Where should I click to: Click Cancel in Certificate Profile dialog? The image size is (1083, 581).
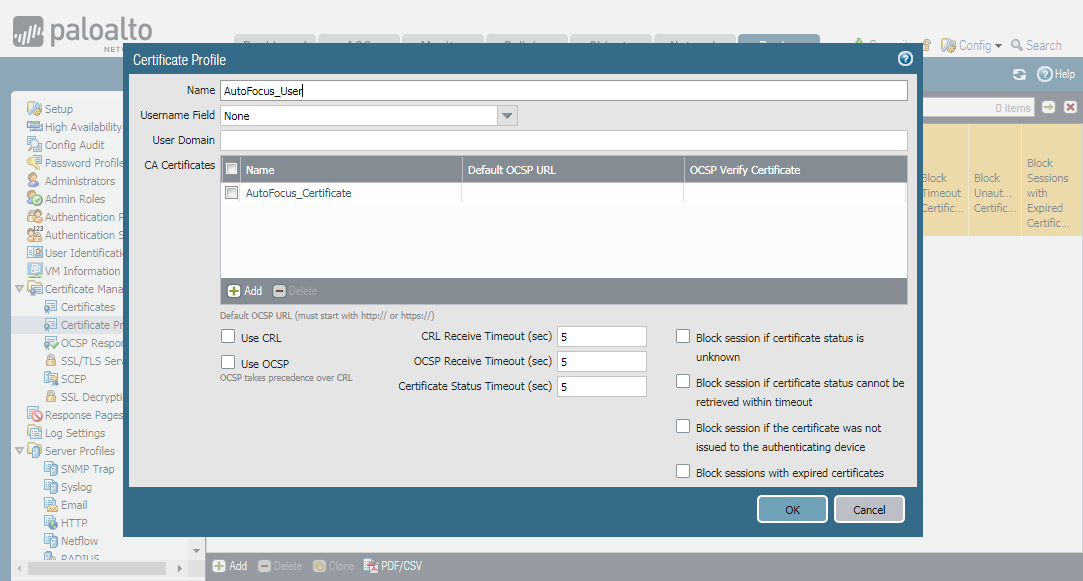pyautogui.click(x=869, y=509)
